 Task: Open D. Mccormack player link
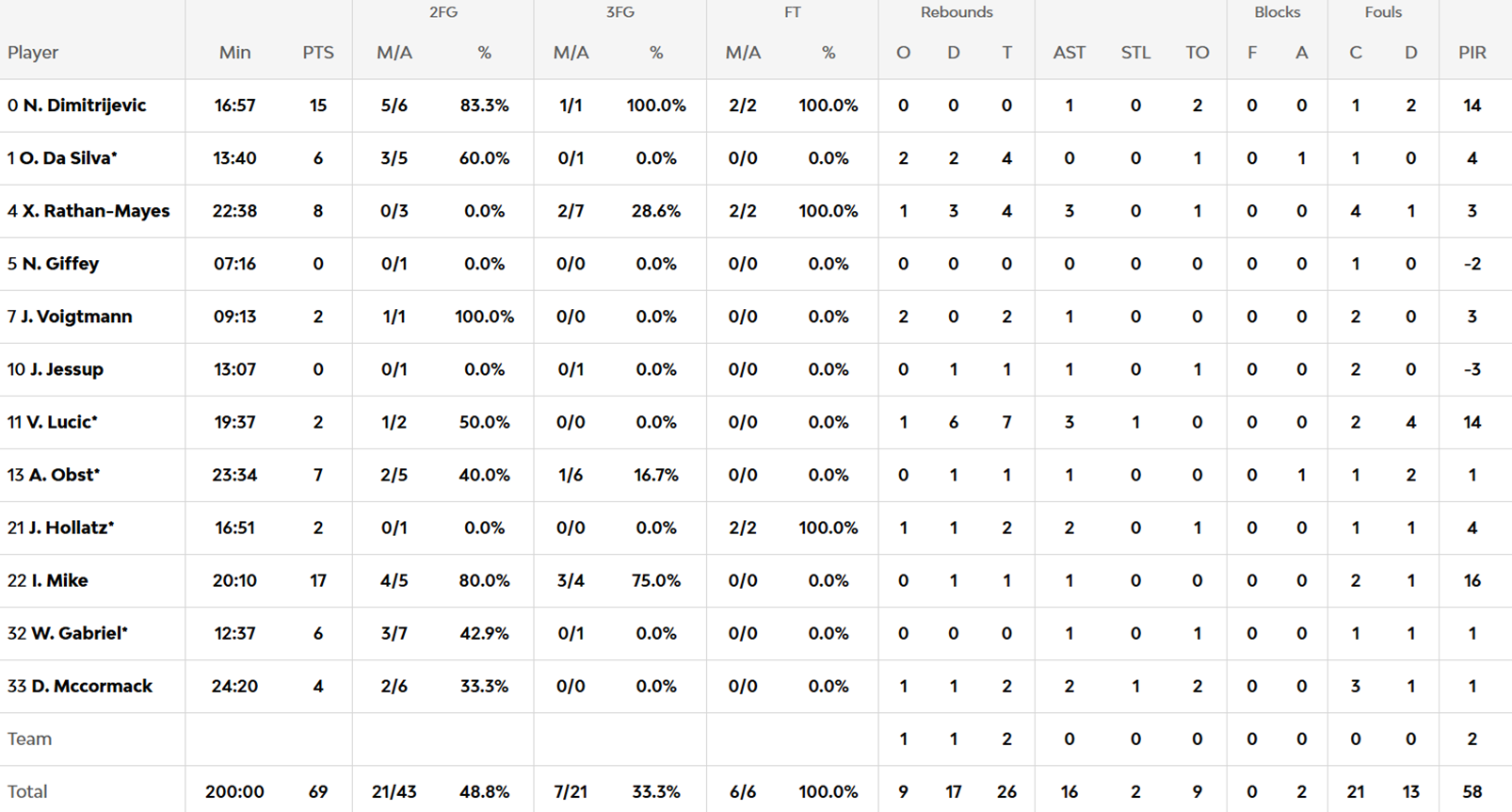(91, 686)
